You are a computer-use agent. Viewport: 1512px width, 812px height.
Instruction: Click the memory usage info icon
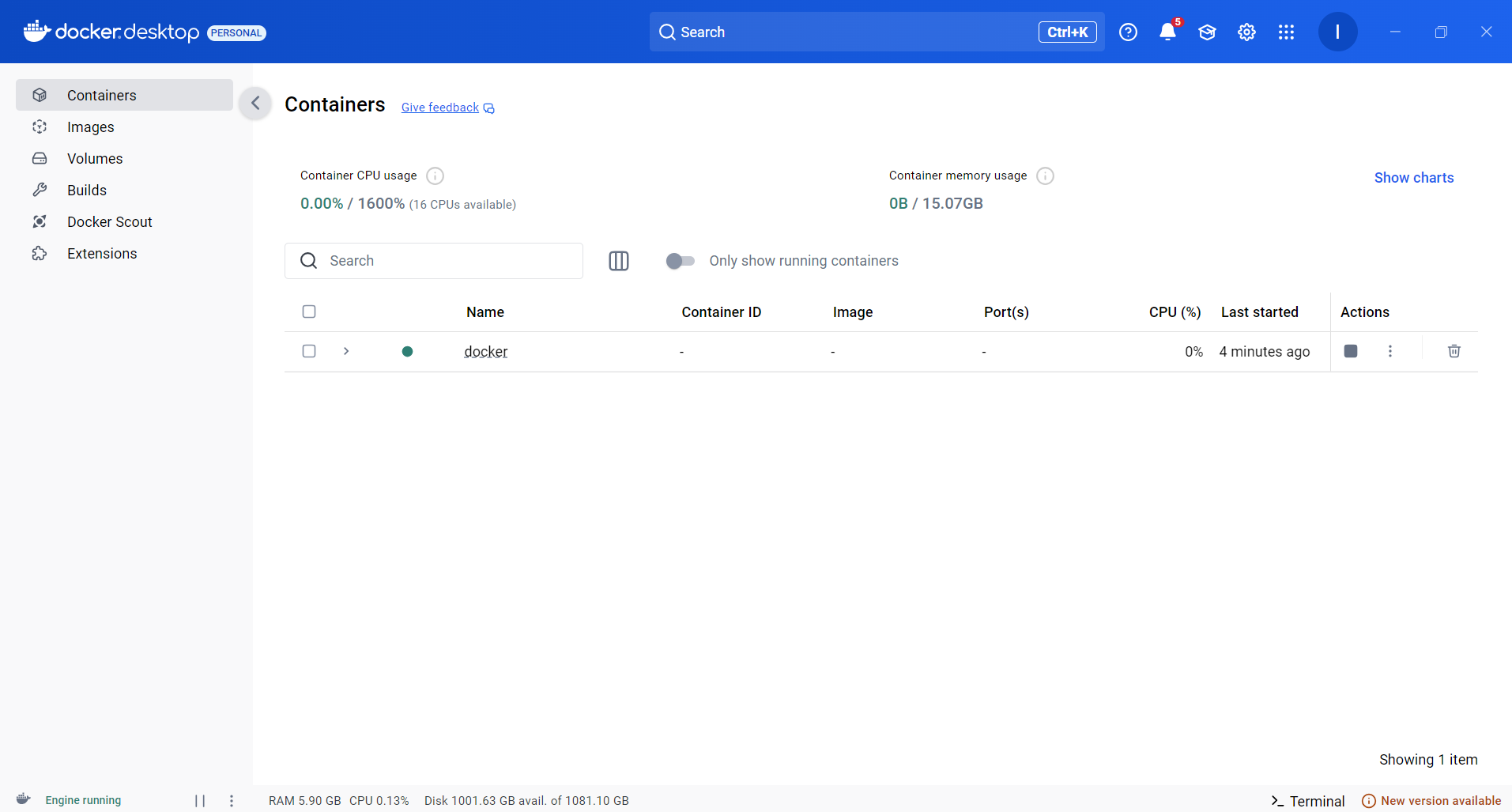[1045, 176]
